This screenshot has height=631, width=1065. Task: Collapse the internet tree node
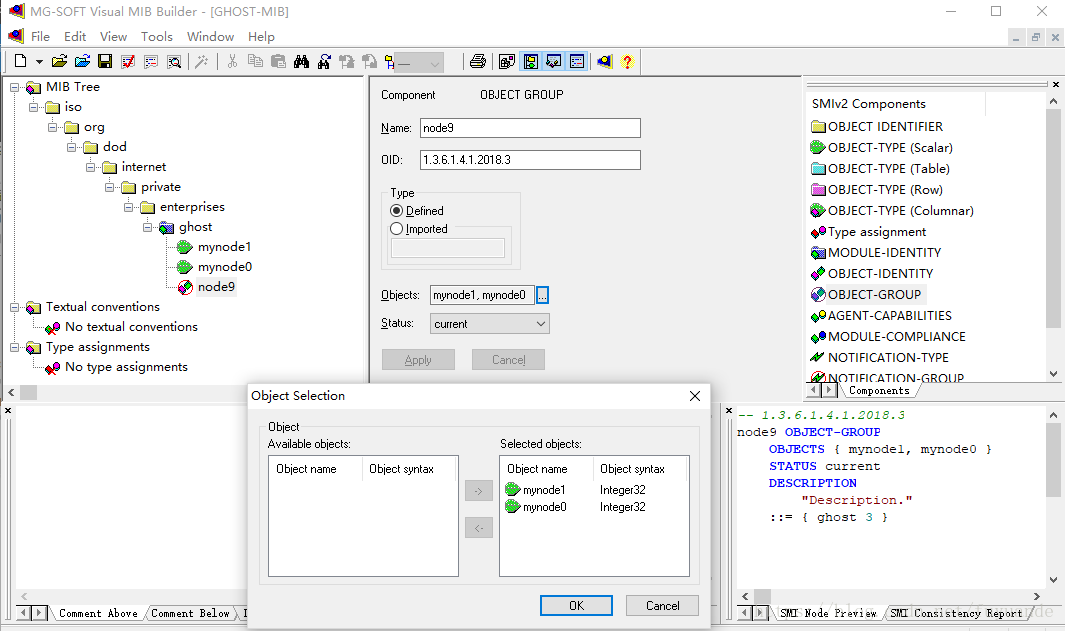coord(90,167)
